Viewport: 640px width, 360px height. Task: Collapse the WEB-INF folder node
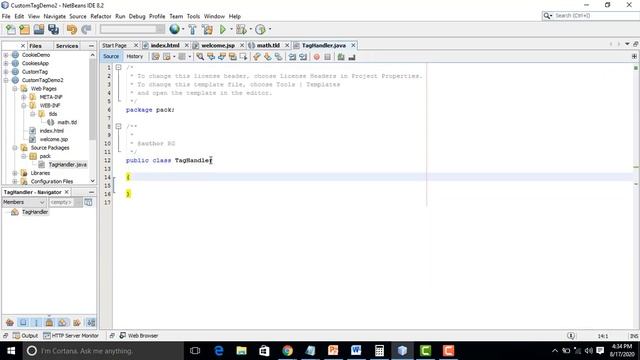point(24,105)
